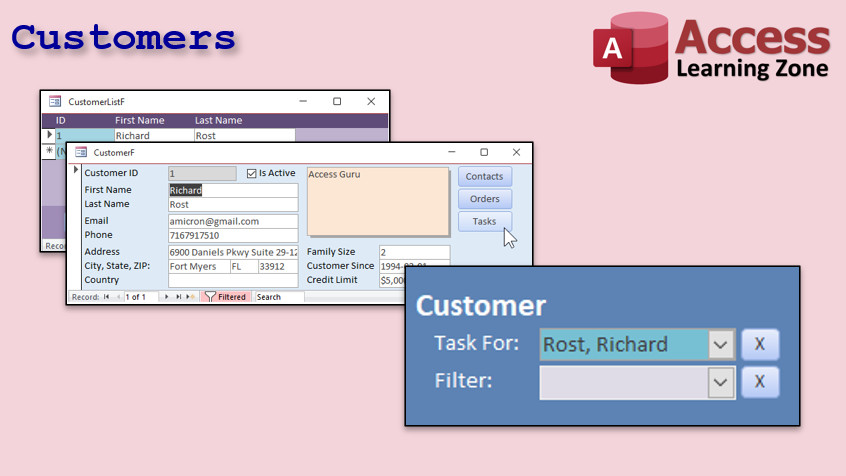Click the CustomerListF form window icon
Image resolution: width=846 pixels, height=476 pixels.
[x=55, y=102]
